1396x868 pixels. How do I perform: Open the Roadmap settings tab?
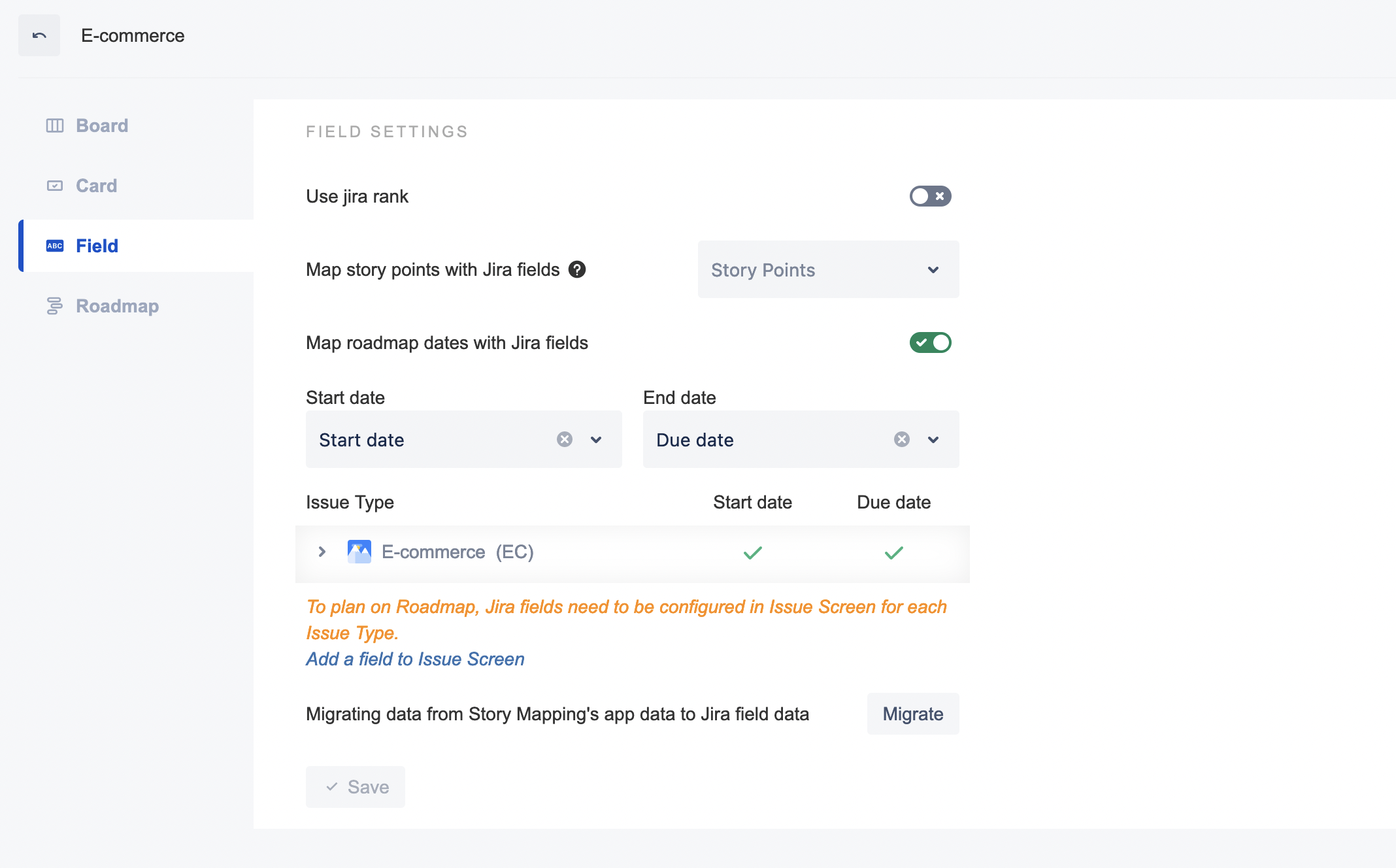pyautogui.click(x=117, y=306)
